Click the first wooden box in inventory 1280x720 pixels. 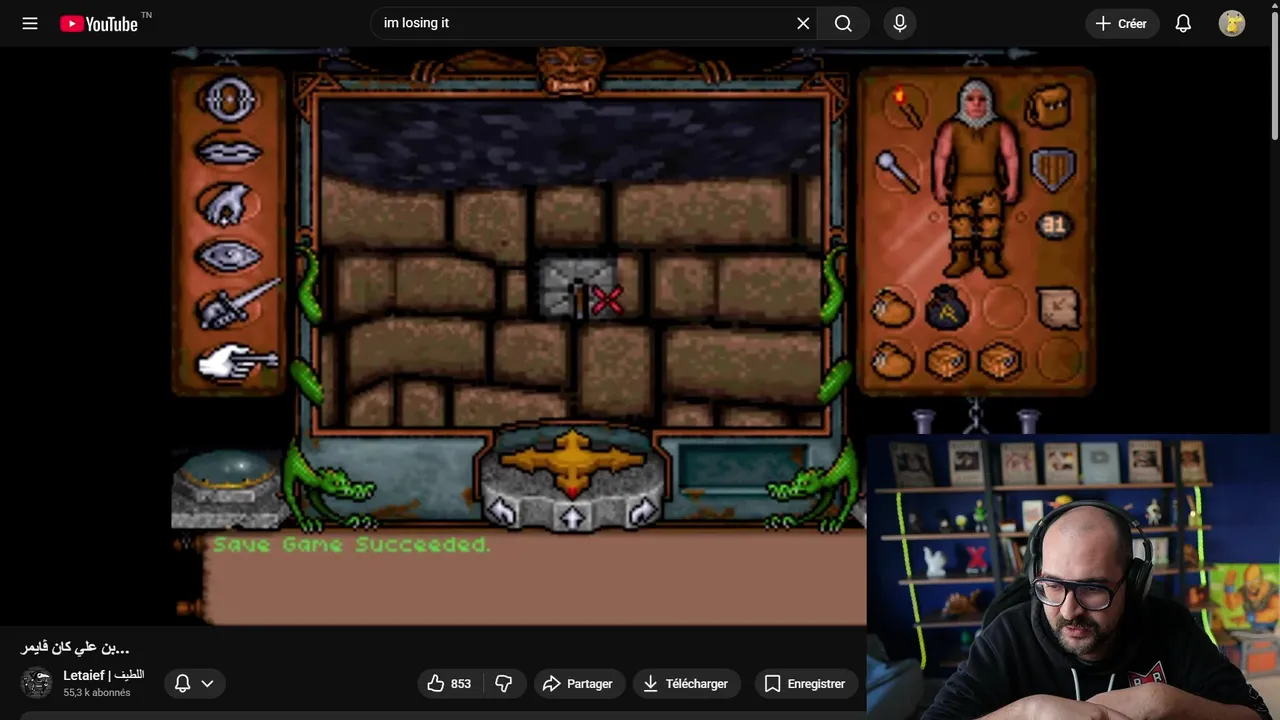[946, 361]
